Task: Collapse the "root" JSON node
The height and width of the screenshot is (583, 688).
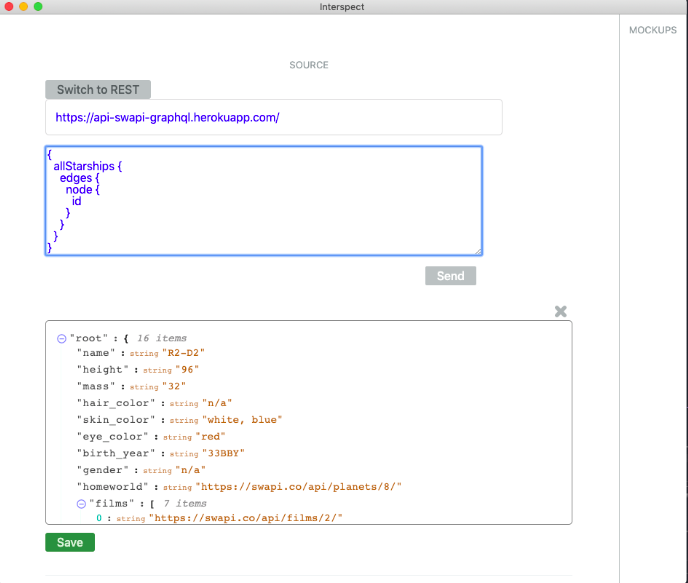Action: 61,338
